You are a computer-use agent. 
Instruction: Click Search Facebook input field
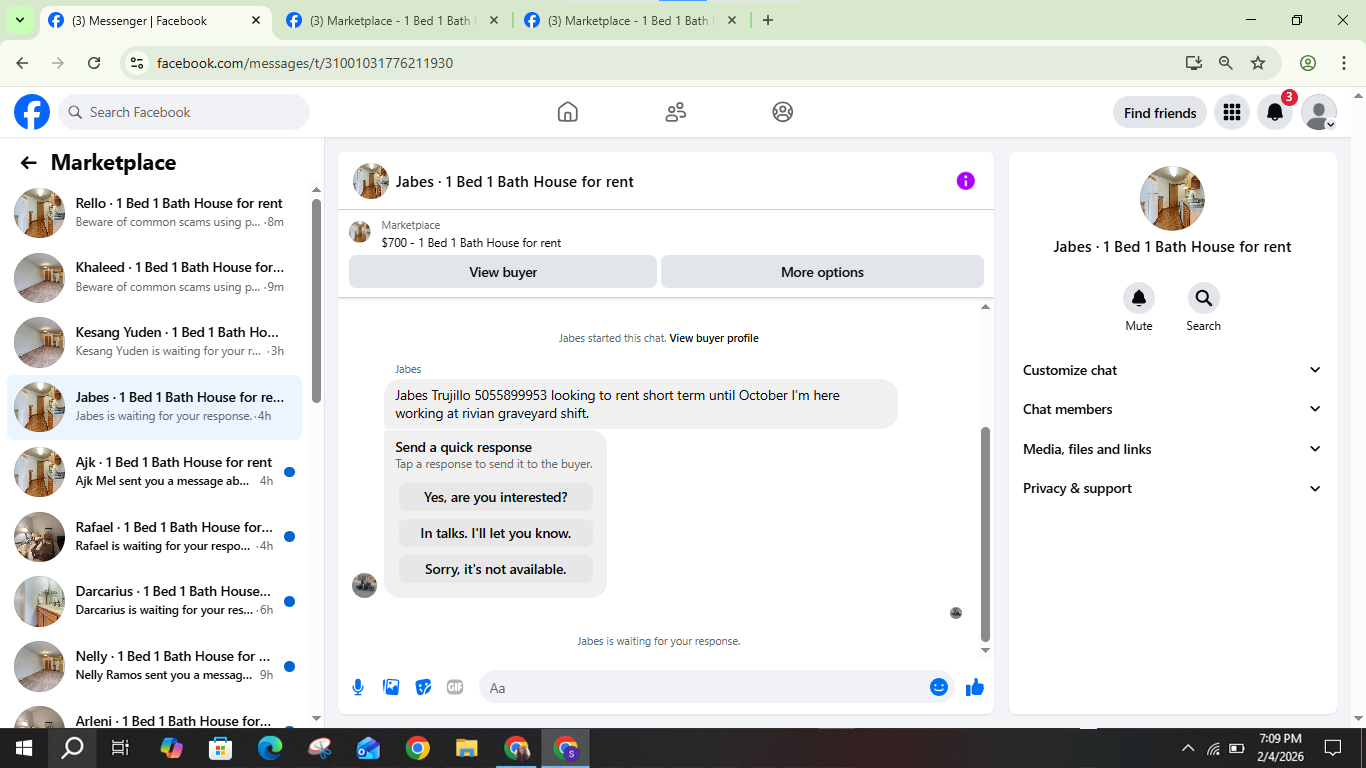(184, 112)
